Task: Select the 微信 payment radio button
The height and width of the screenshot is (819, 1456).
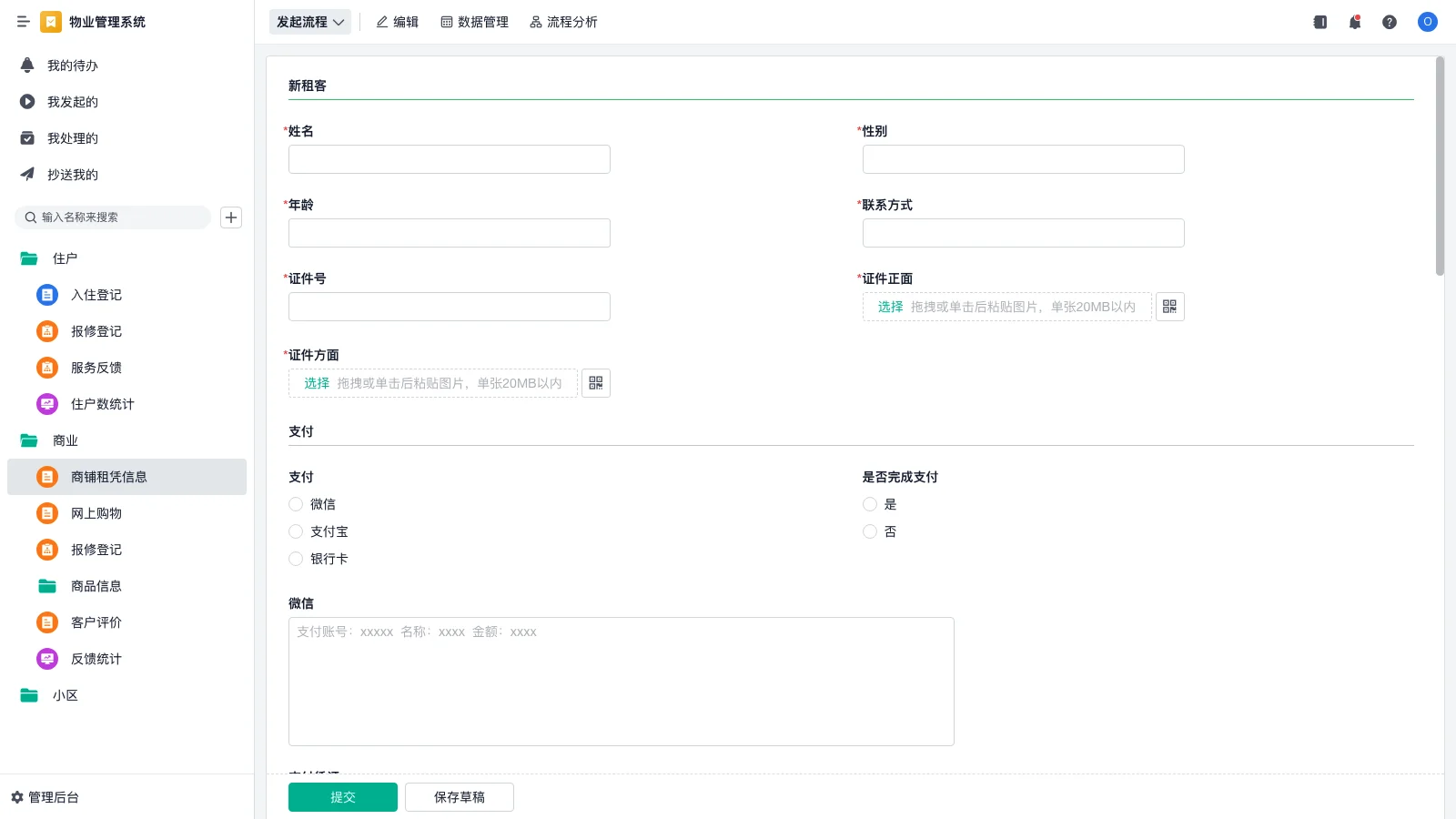Action: click(296, 504)
